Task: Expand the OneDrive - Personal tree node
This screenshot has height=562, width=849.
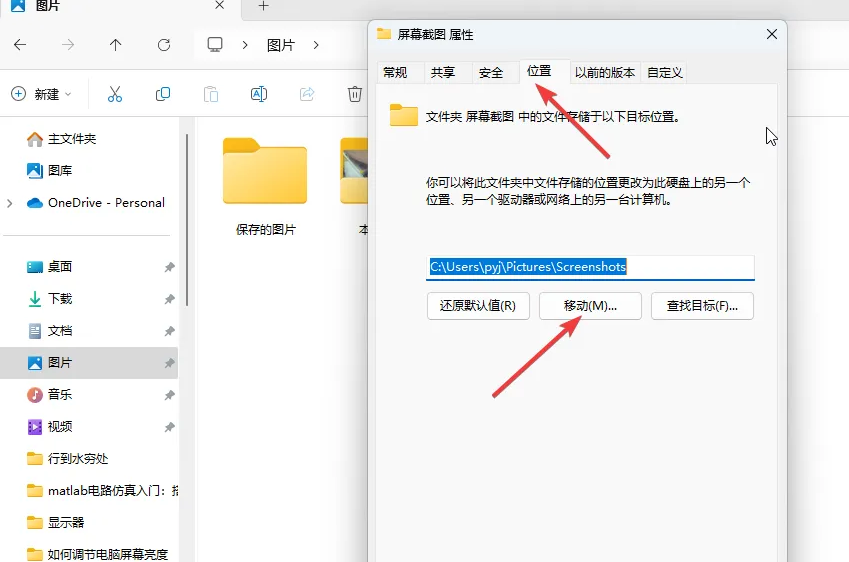Action: pyautogui.click(x=10, y=203)
